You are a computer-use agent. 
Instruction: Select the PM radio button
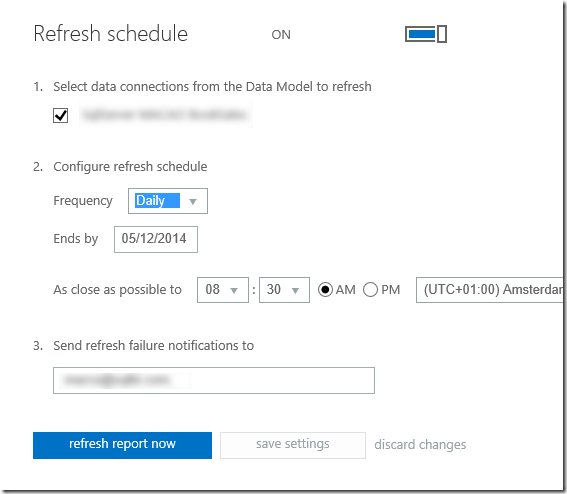click(370, 290)
